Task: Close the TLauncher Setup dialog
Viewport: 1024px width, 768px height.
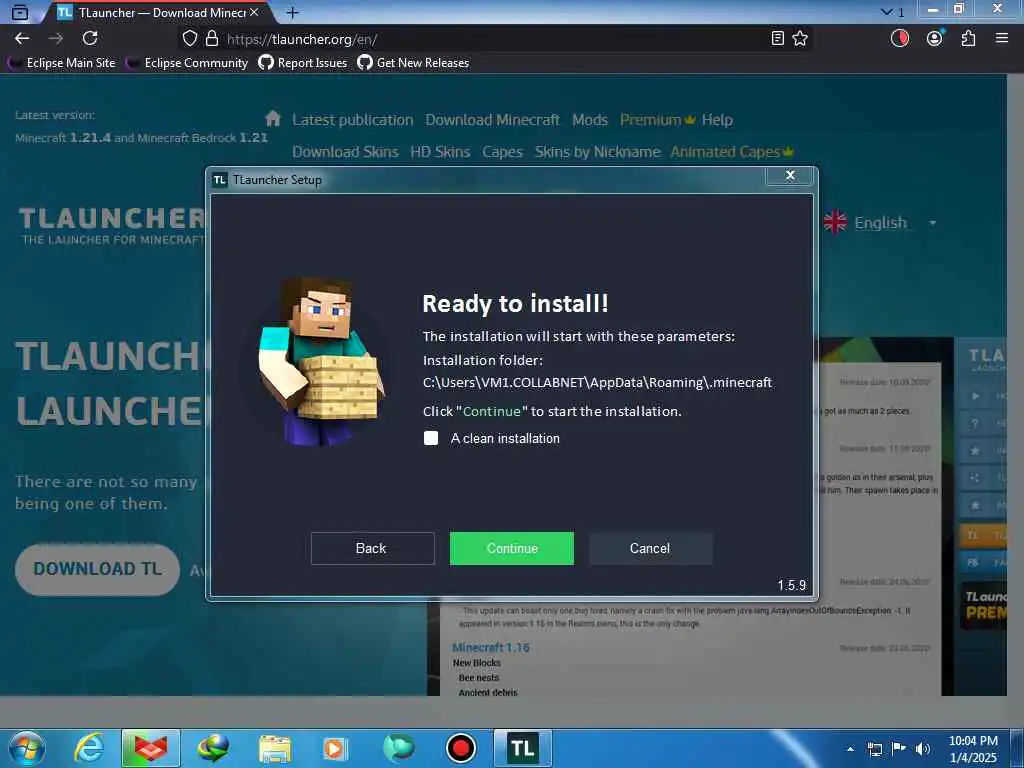Action: pos(790,175)
